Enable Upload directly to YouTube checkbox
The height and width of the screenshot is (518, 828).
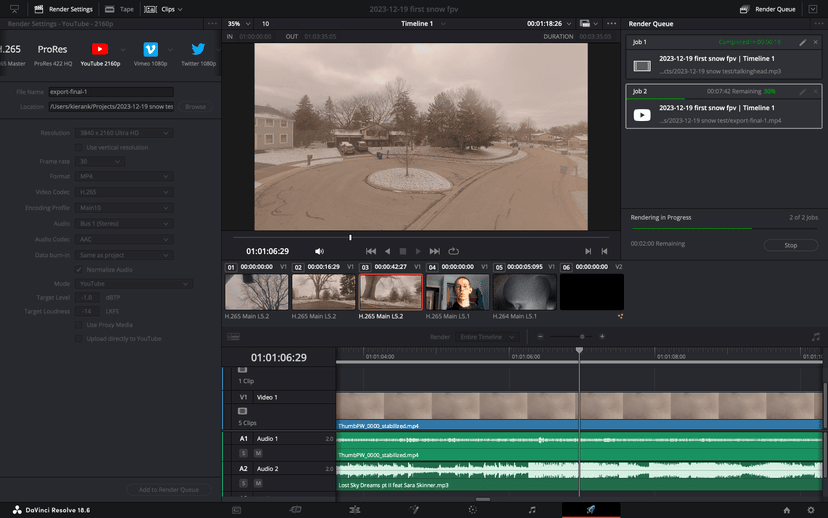pos(78,339)
